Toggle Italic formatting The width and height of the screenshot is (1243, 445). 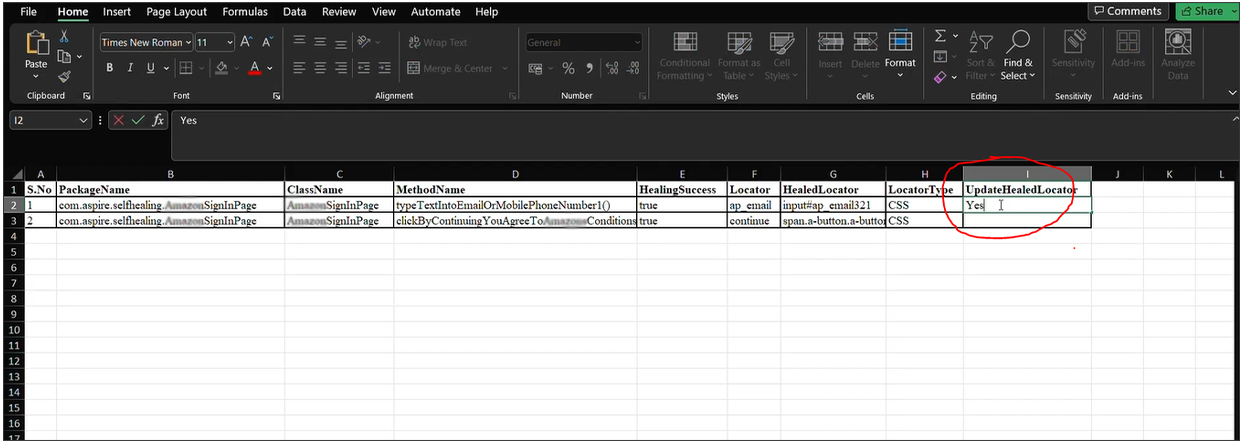click(130, 68)
